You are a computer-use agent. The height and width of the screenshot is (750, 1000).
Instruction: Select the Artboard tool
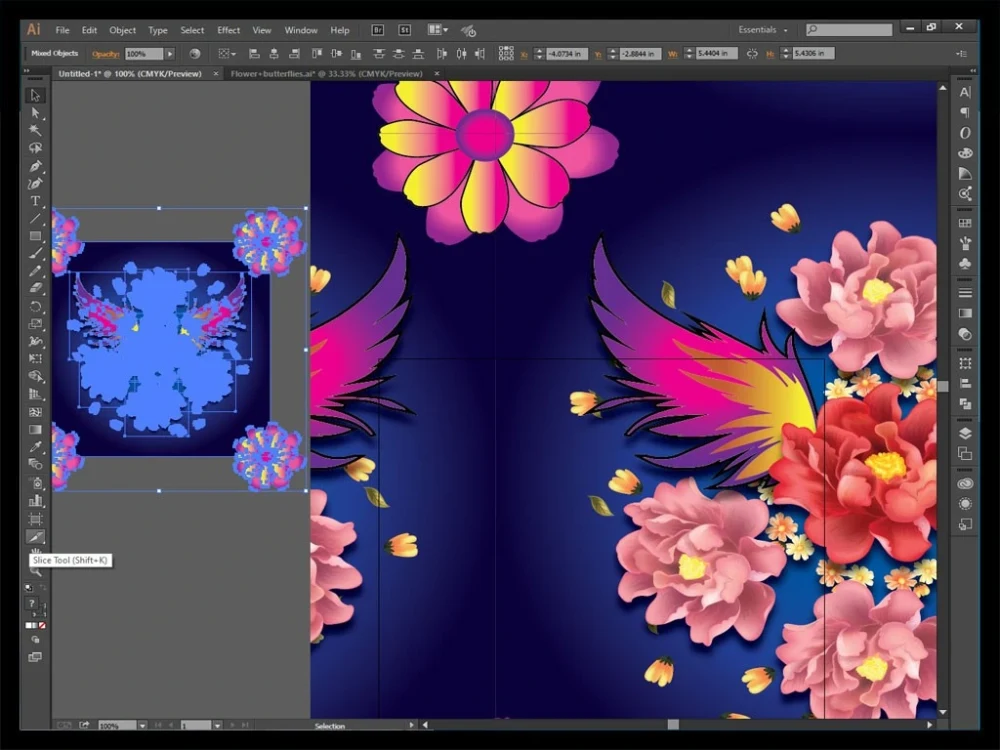35,518
